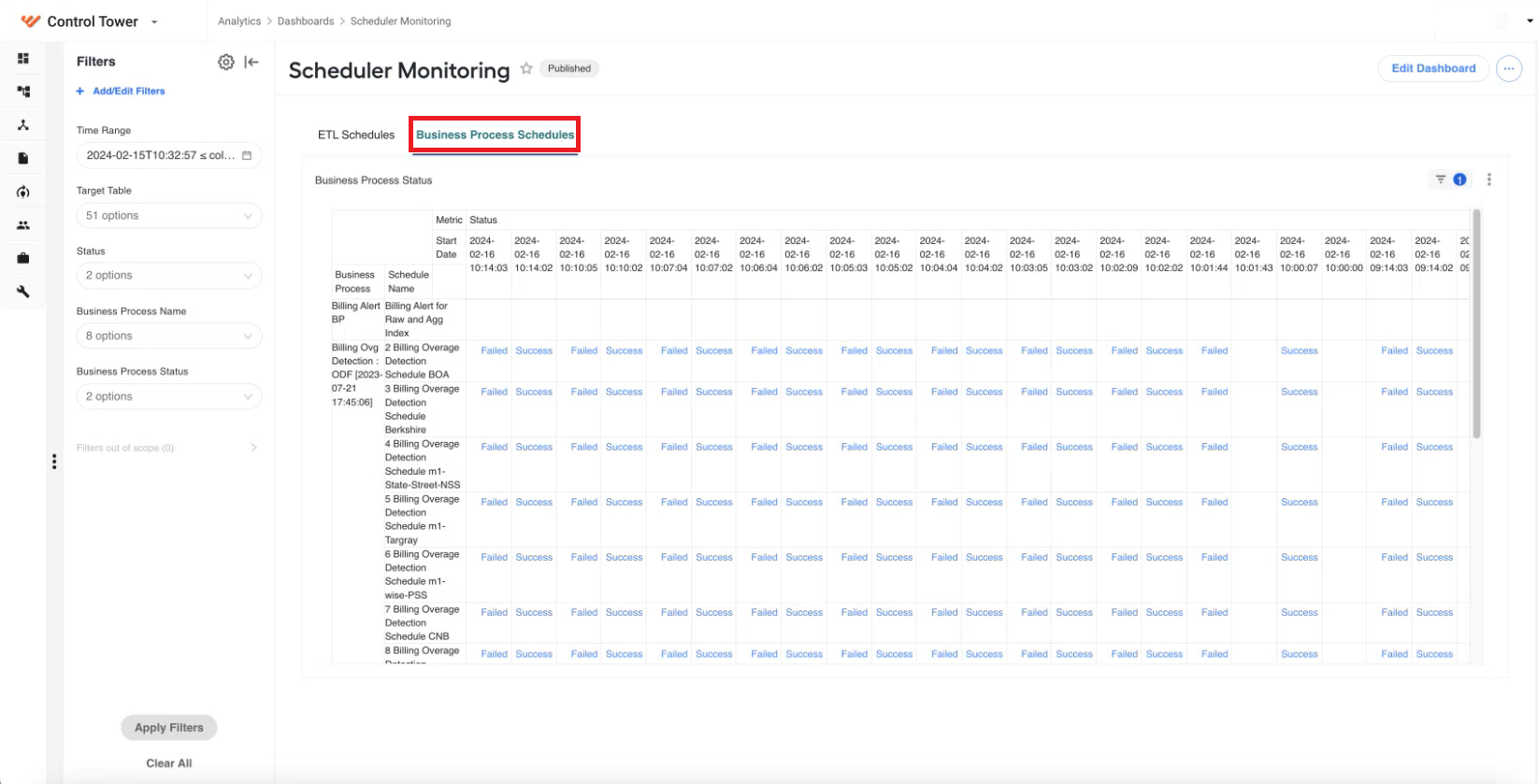1538x784 pixels.
Task: Open the hierarchy tree icon in sidebar
Action: click(x=23, y=92)
